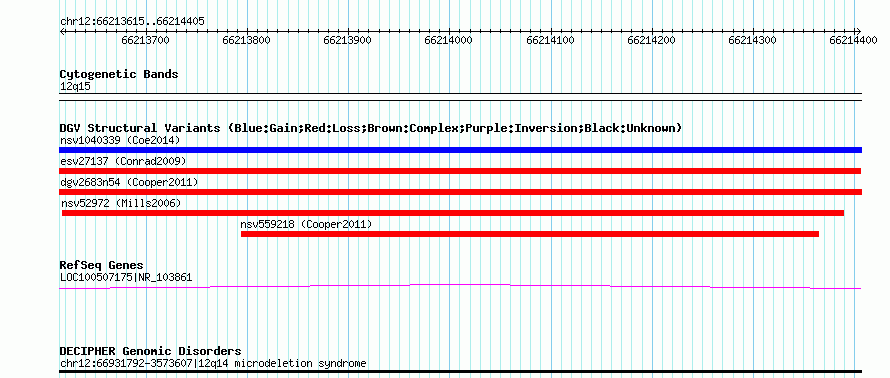The width and height of the screenshot is (890, 378).
Task: Click the black 12q14 microdeletion syndrome bar
Action: click(x=460, y=372)
